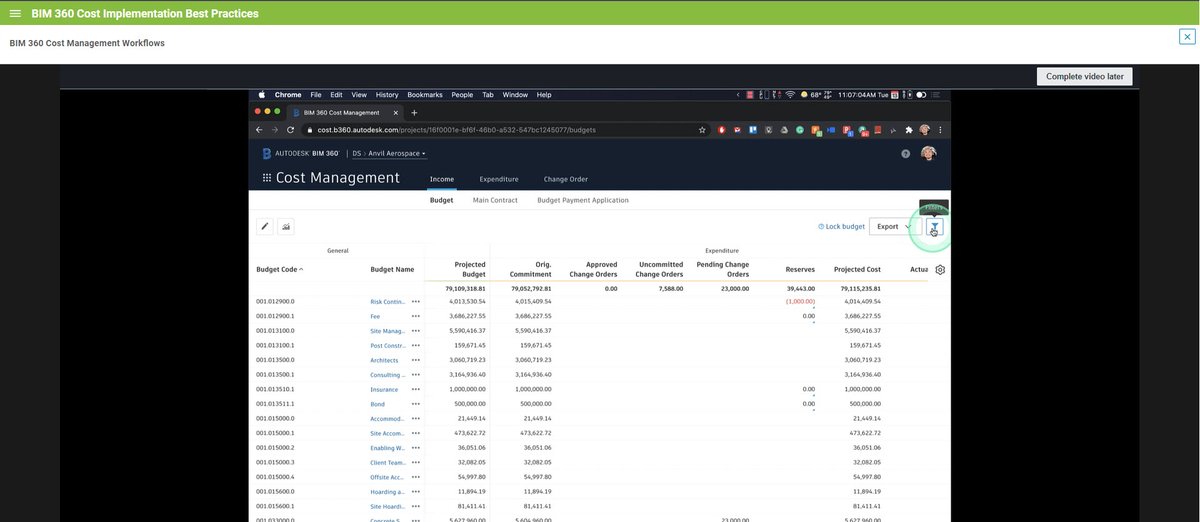This screenshot has width=1200, height=522.
Task: Close the BIM 360 Cost Management Workflows panel
Action: click(1187, 37)
